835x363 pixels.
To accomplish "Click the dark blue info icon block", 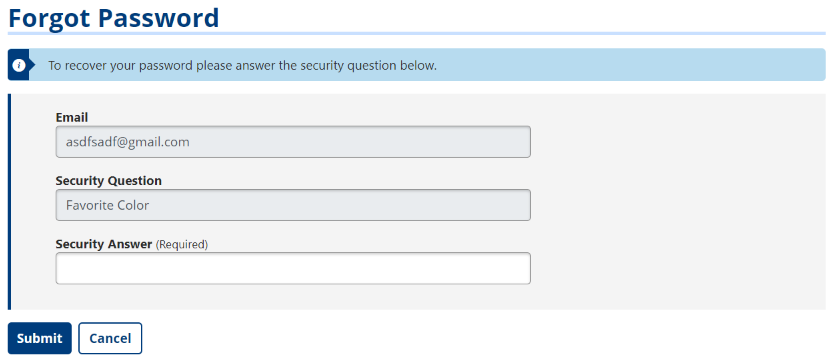I will click(21, 65).
